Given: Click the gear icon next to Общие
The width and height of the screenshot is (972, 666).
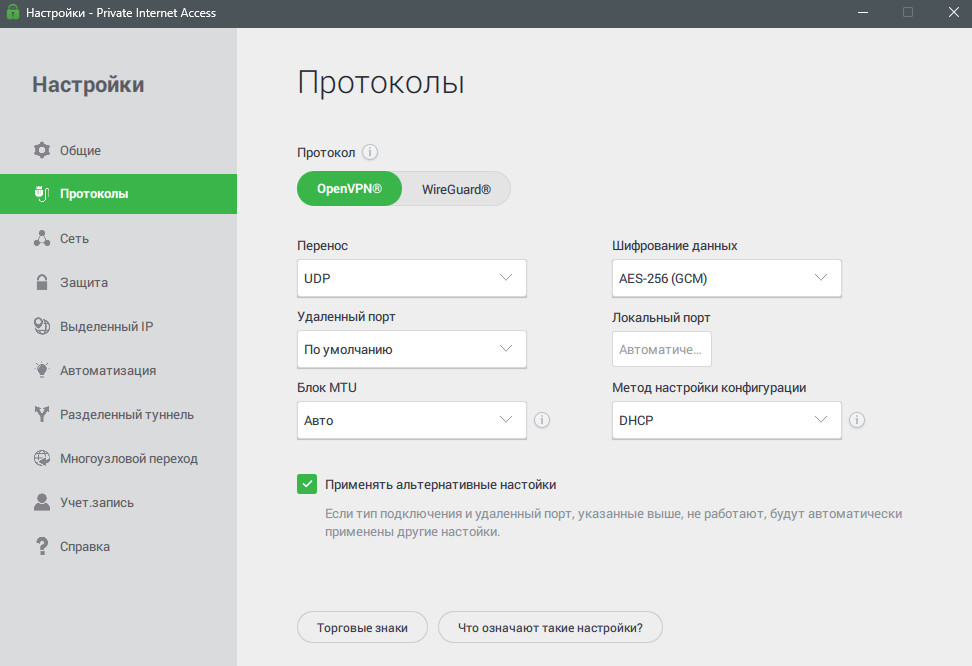Looking at the screenshot, I should pos(42,150).
